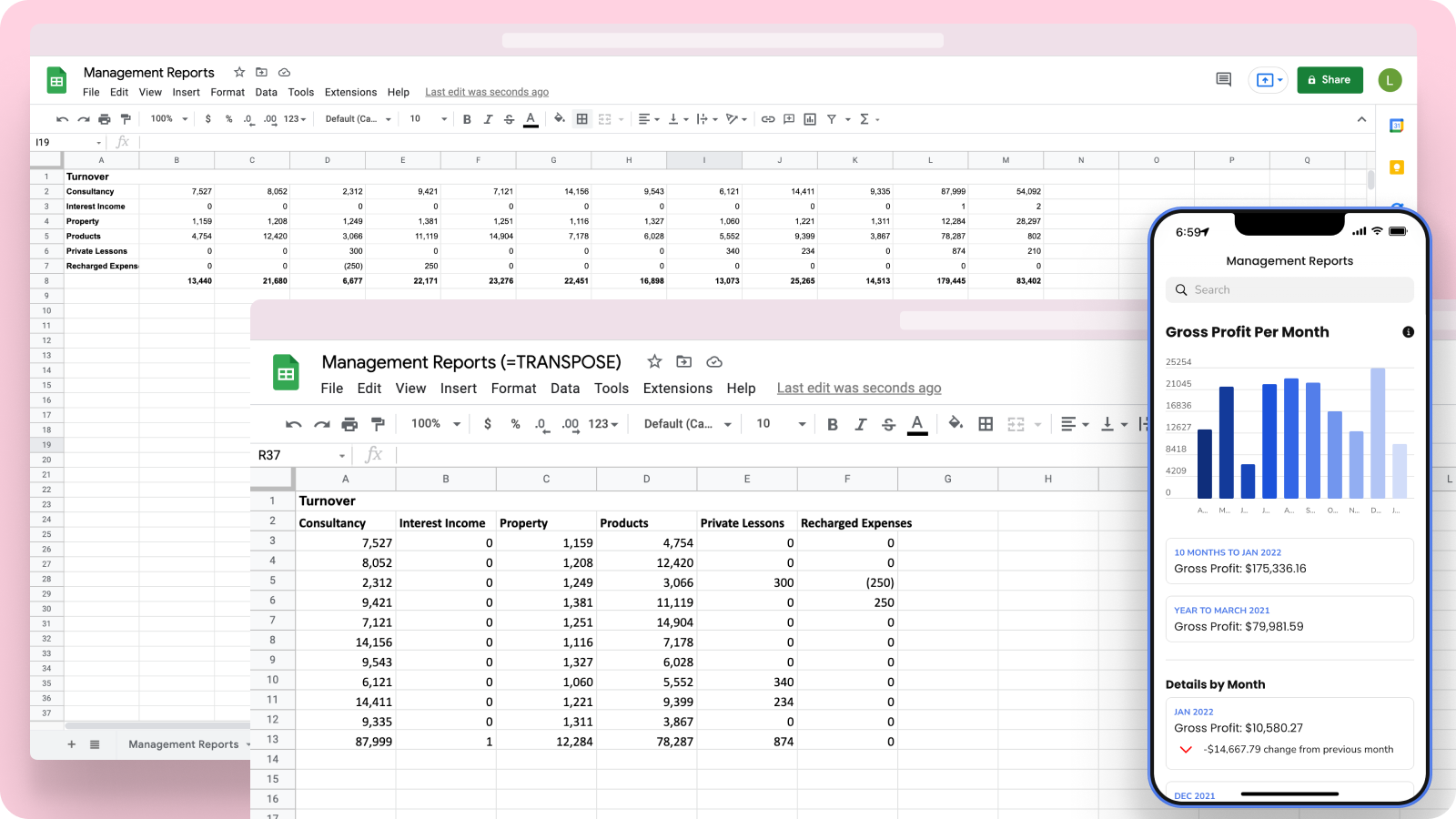Click the Search field on the phone

pyautogui.click(x=1289, y=289)
